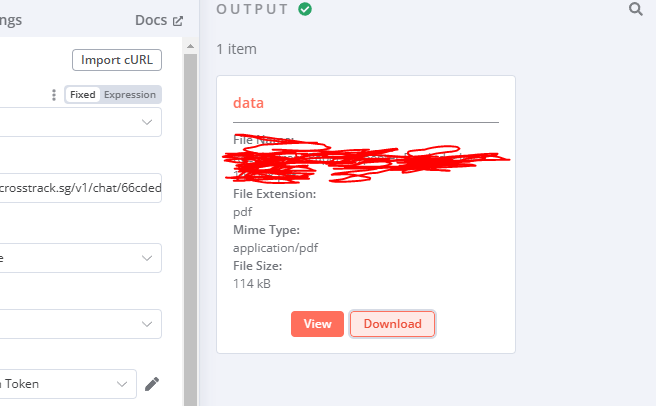Screen dimensions: 656x406
Task: Download the PDF file
Action: pyautogui.click(x=392, y=324)
